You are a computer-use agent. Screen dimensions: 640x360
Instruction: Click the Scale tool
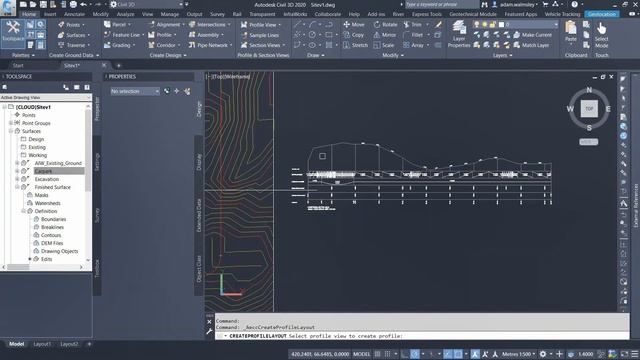[384, 45]
